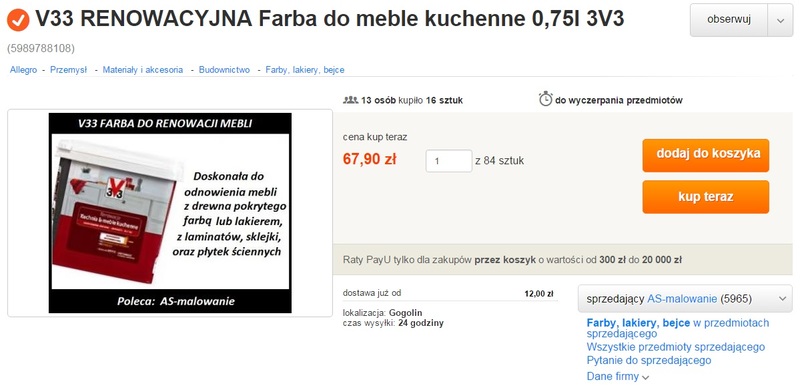800x386 pixels.
Task: Open seller profile AS-malowanie link
Action: [682, 299]
